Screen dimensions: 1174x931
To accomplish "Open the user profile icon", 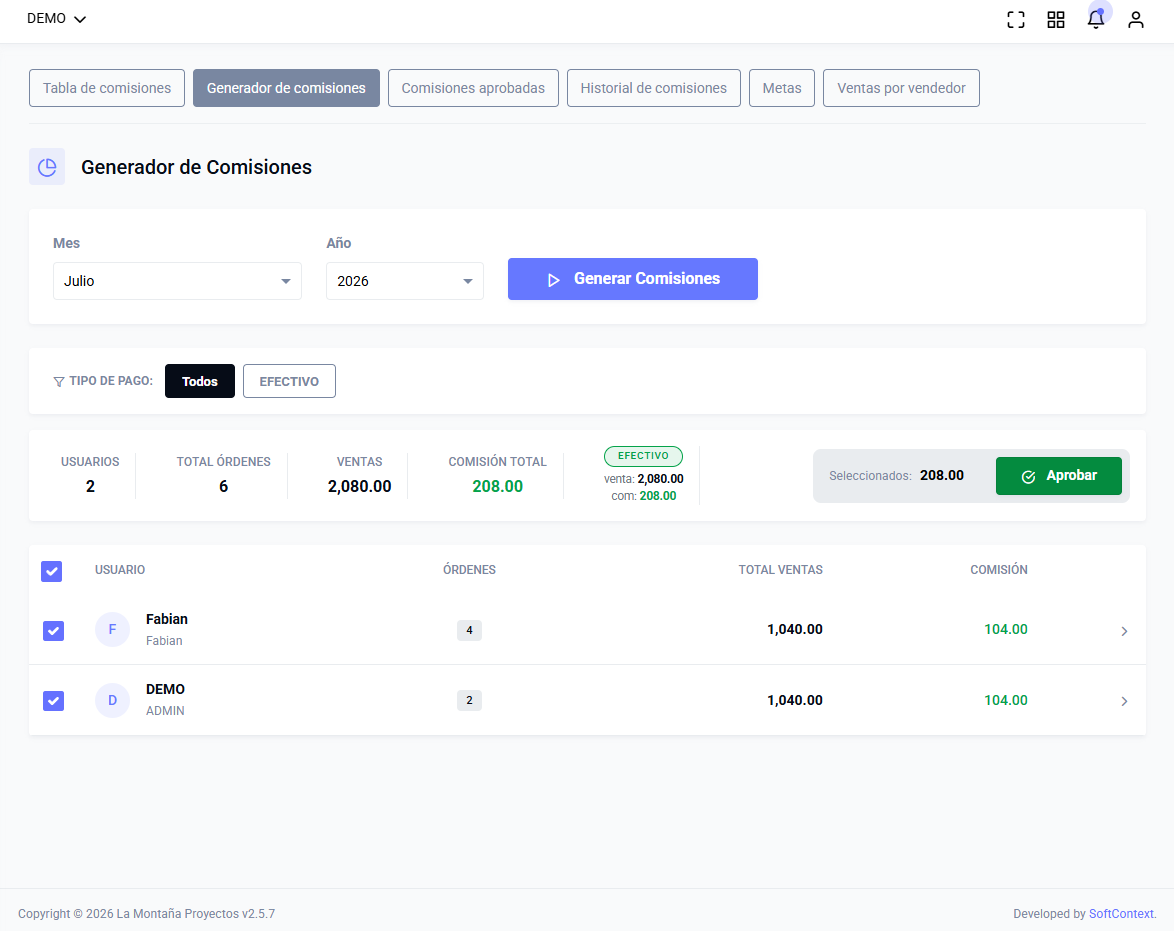I will coord(1136,19).
